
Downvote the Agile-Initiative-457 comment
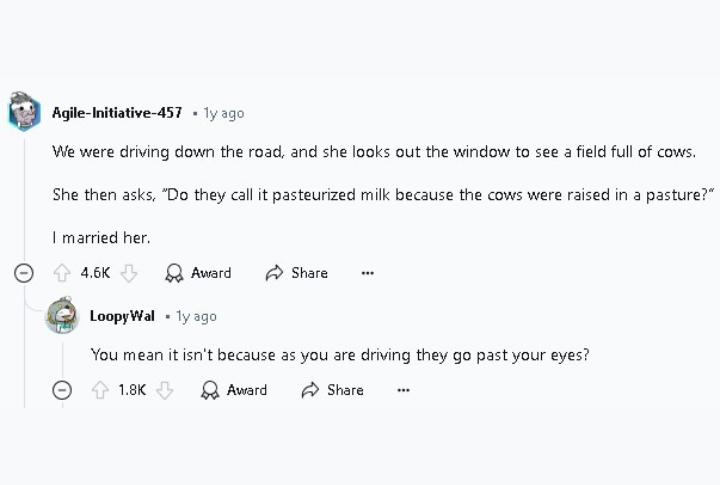click(129, 273)
